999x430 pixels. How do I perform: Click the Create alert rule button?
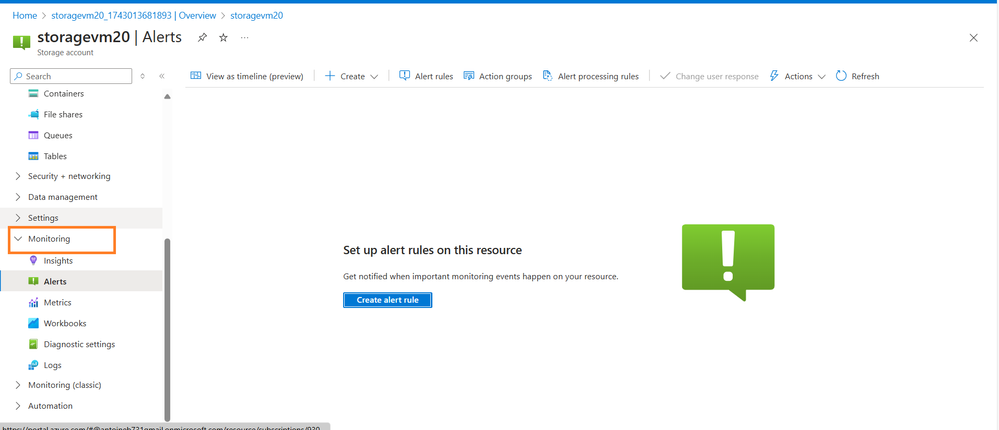click(387, 300)
